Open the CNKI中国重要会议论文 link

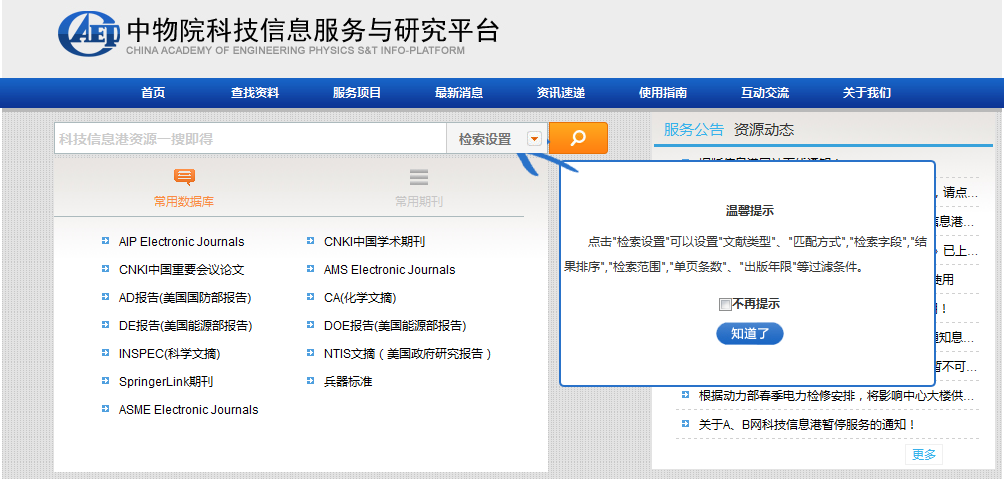181,270
